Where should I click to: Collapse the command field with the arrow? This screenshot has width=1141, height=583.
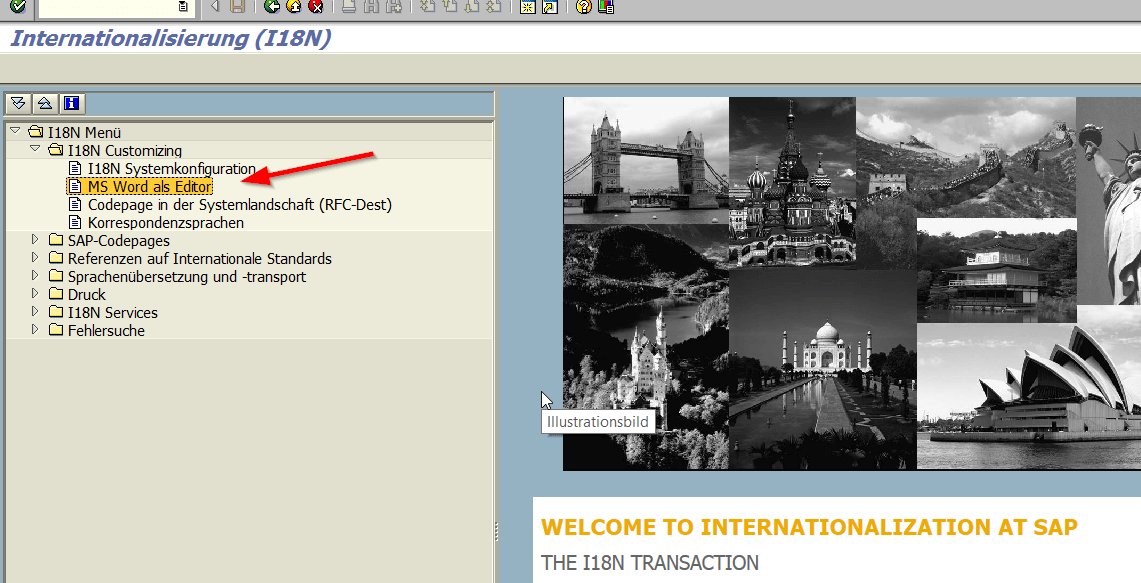[215, 7]
